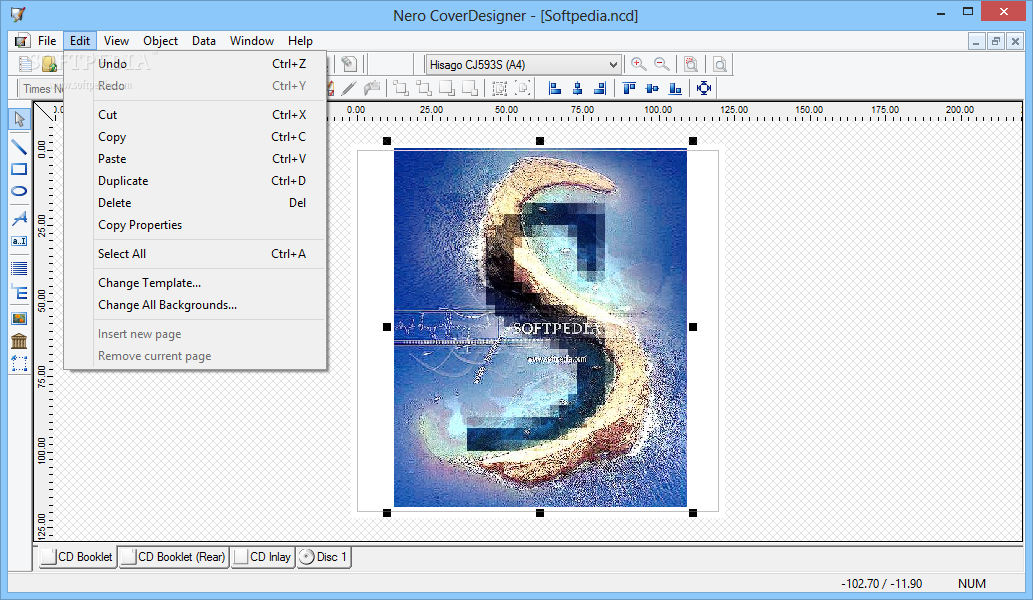This screenshot has width=1033, height=600.
Task: Align selected objects to the right
Action: (600, 88)
